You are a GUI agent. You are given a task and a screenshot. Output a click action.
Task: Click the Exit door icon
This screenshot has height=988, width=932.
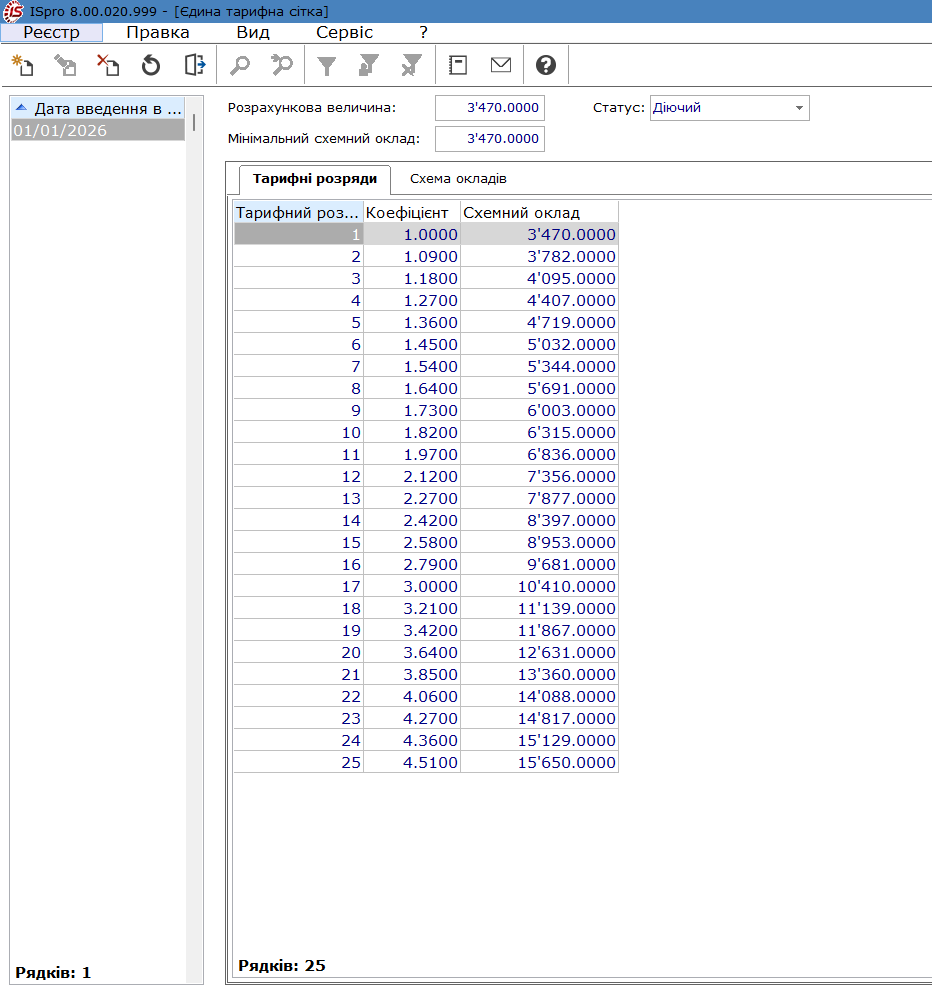(195, 65)
